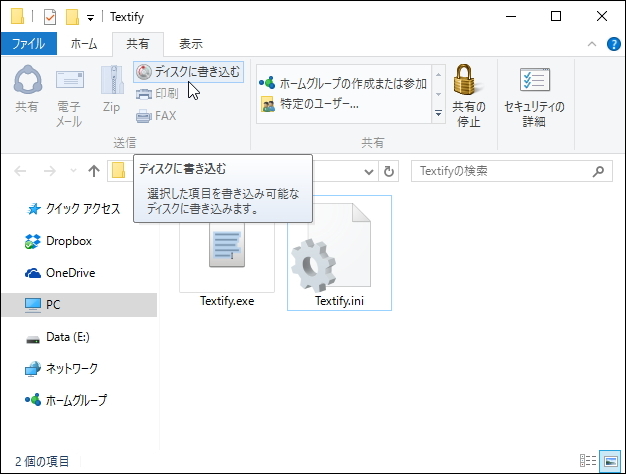The width and height of the screenshot is (626, 474).
Task: Click the FAX button
Action: 156,116
